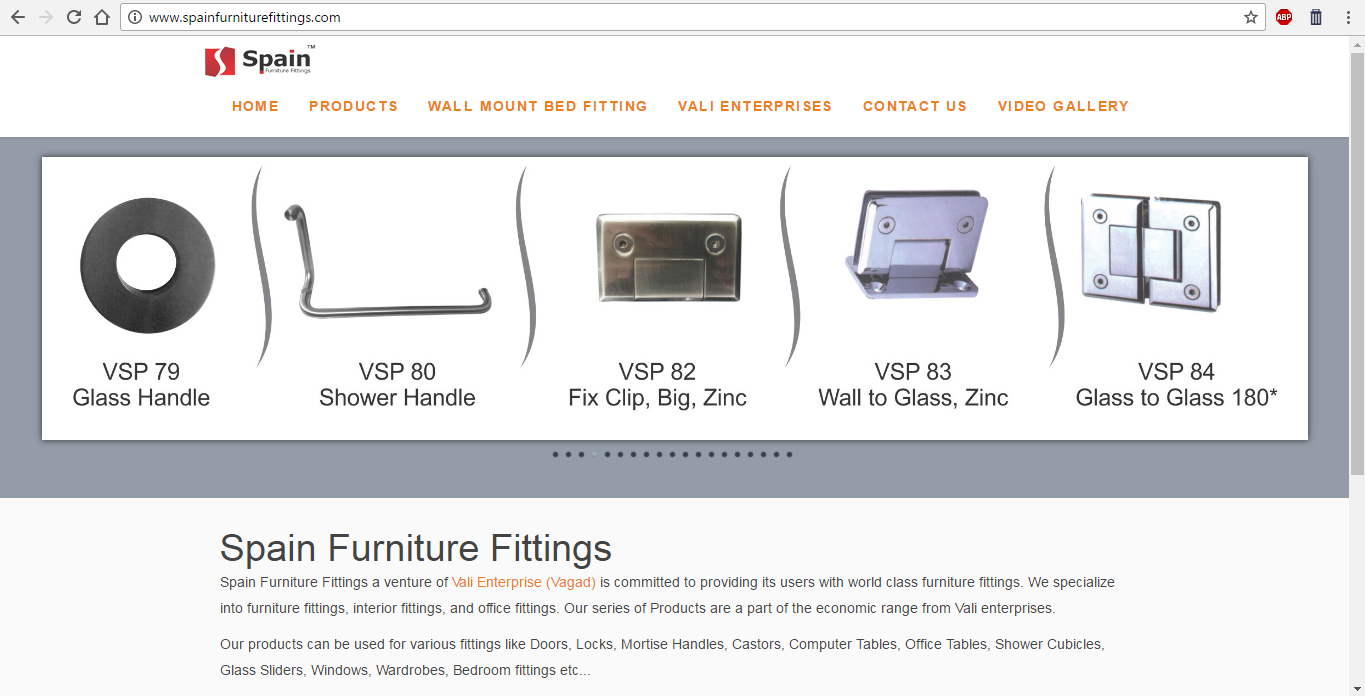
Task: Open the CONTACT US page
Action: point(915,106)
